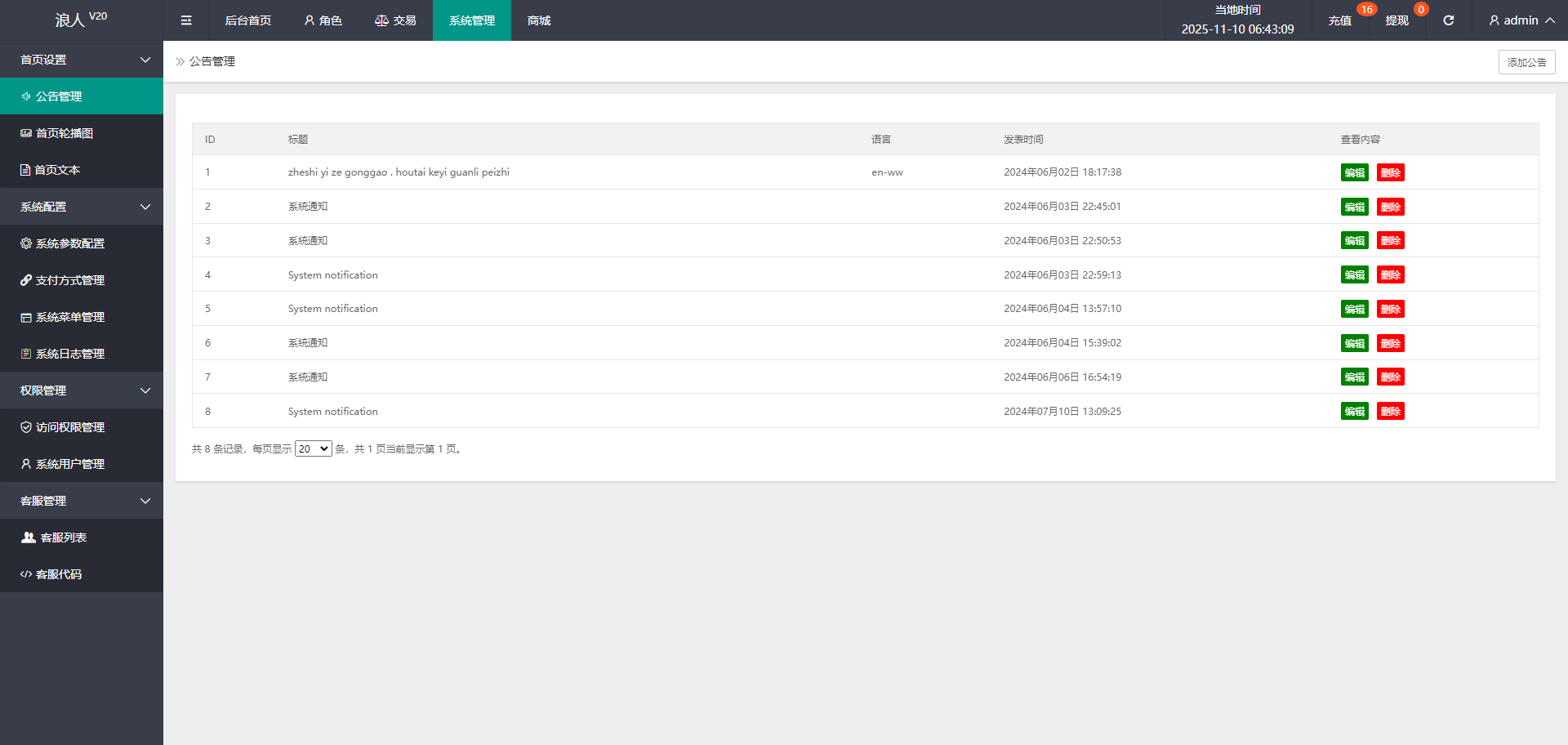Open the 交易 top navigation tab

click(395, 20)
